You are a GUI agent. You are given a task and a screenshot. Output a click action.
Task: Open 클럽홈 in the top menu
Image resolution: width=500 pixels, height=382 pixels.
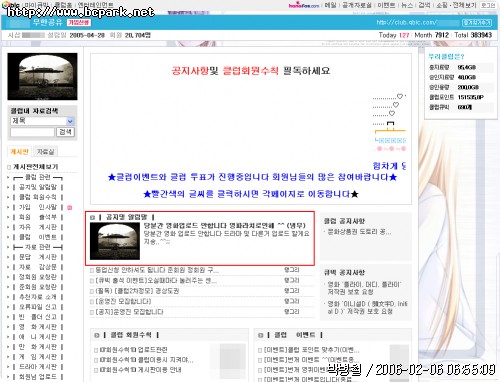63,5
